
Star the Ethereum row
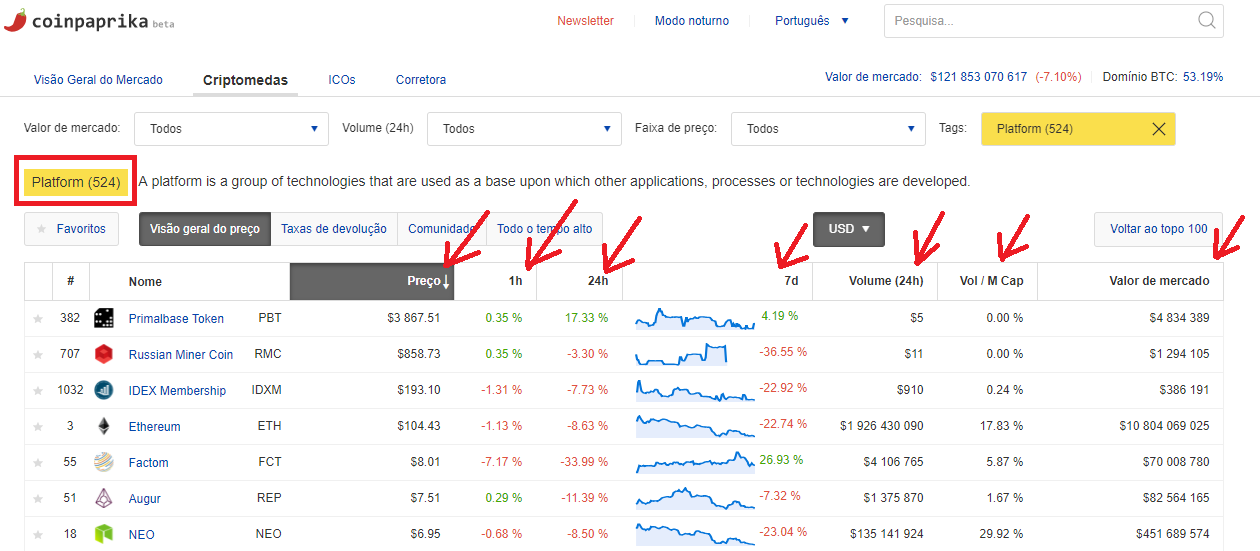pos(38,427)
